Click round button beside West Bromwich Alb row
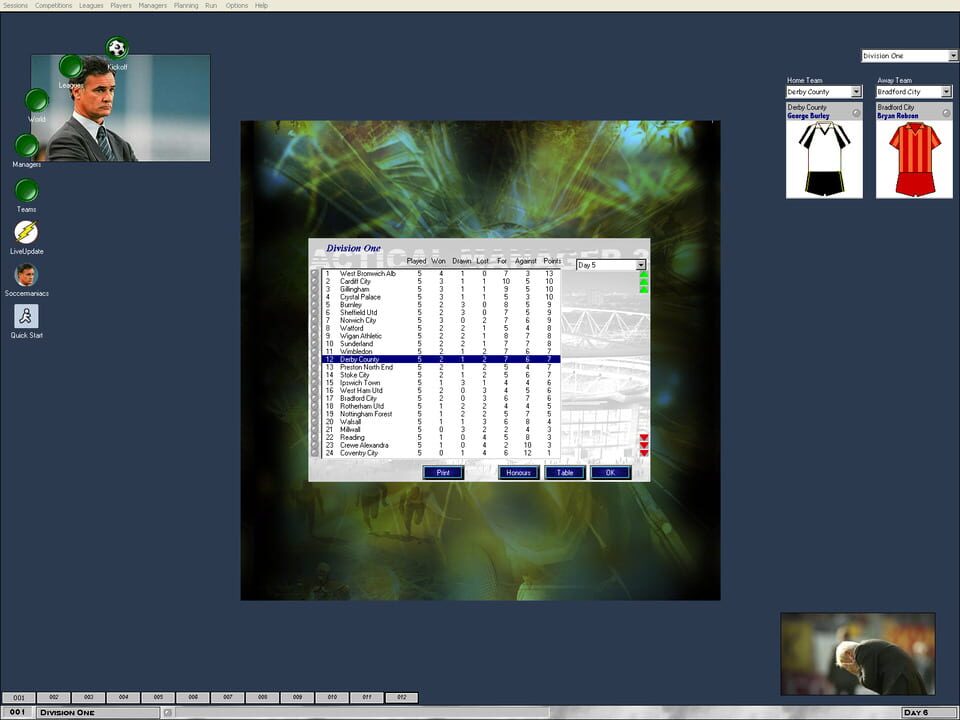Viewport: 960px width, 720px height. [315, 274]
